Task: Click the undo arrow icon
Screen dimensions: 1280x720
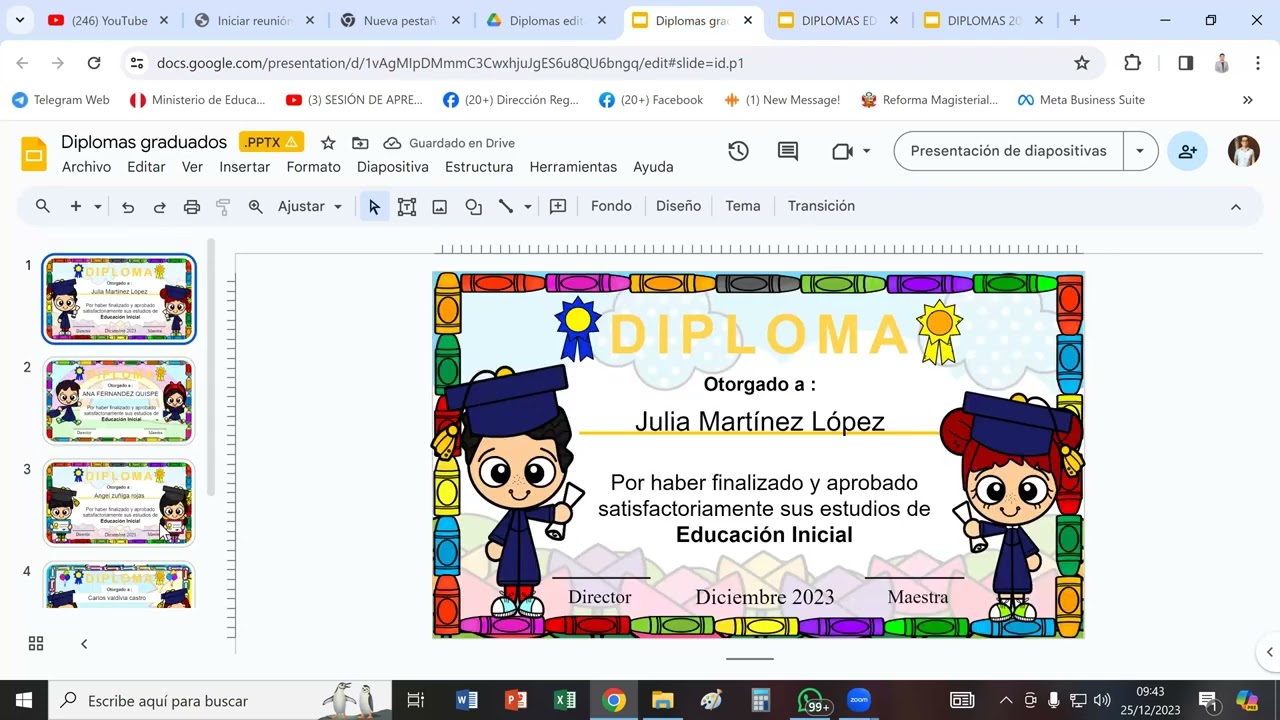Action: pyautogui.click(x=128, y=207)
